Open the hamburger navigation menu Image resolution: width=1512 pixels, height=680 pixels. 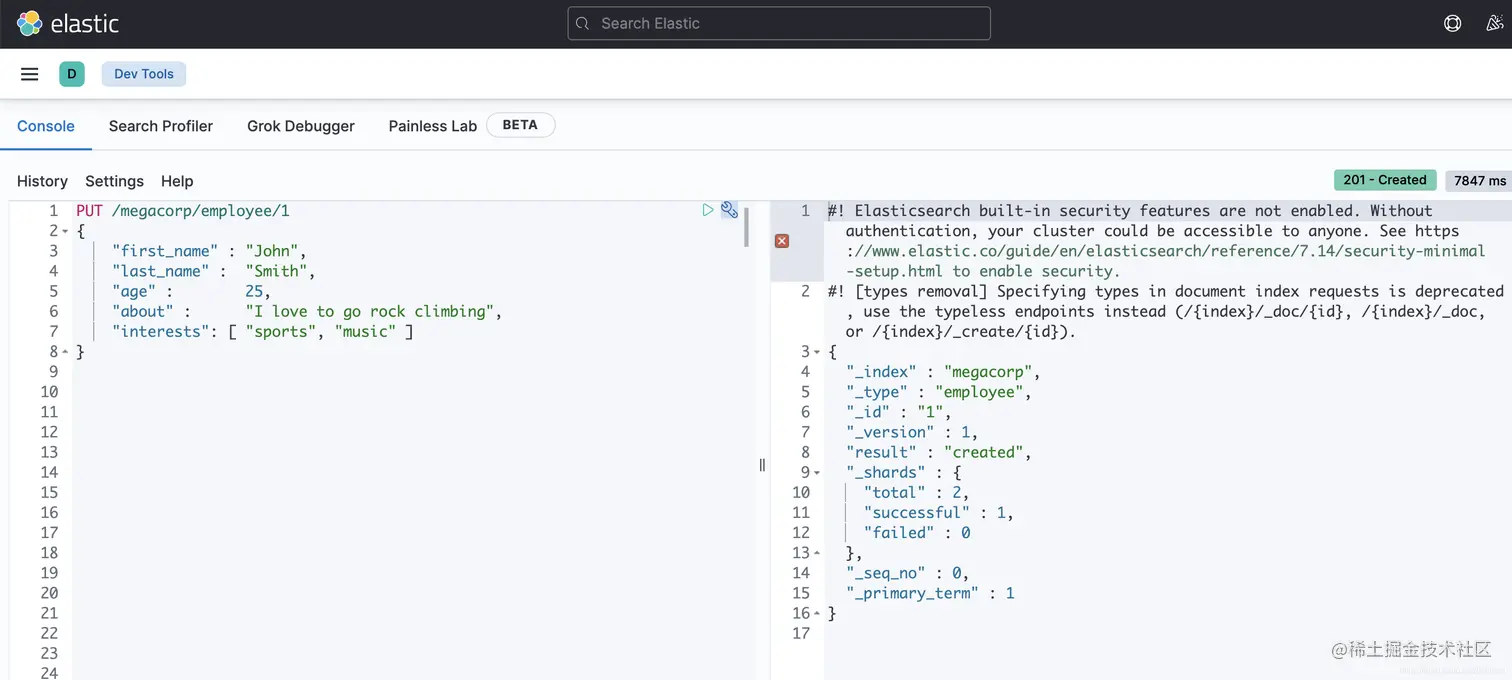click(x=30, y=74)
